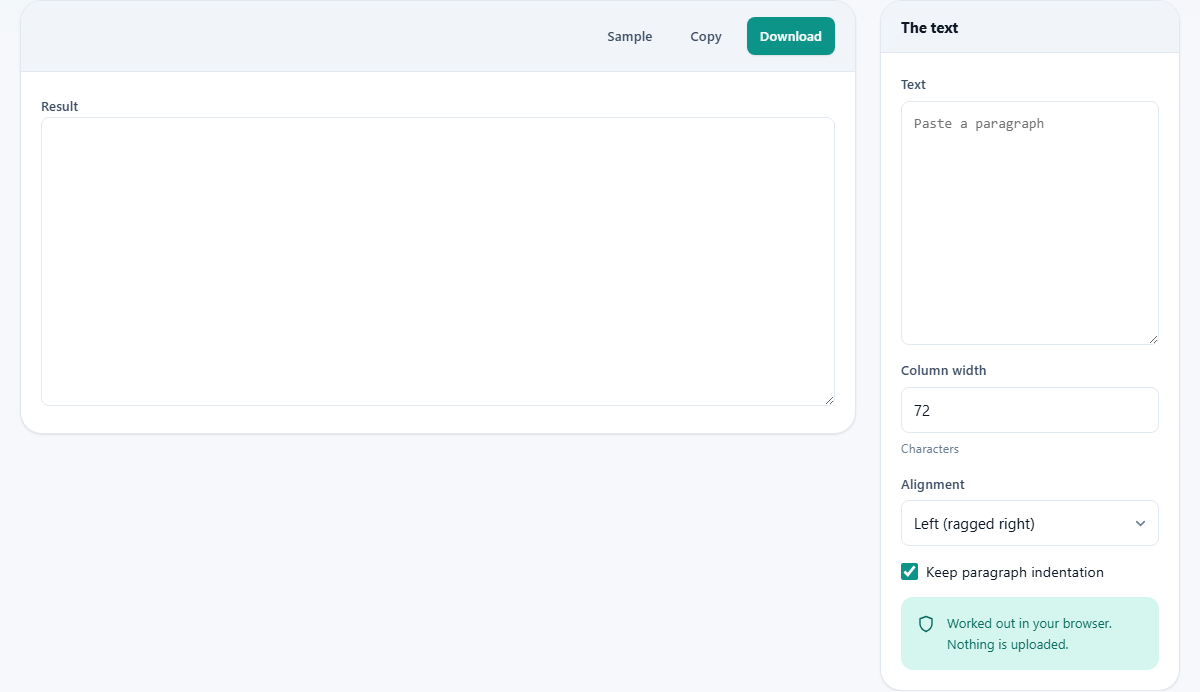The height and width of the screenshot is (692, 1200).
Task: Focus the Result output text area
Action: click(x=438, y=261)
